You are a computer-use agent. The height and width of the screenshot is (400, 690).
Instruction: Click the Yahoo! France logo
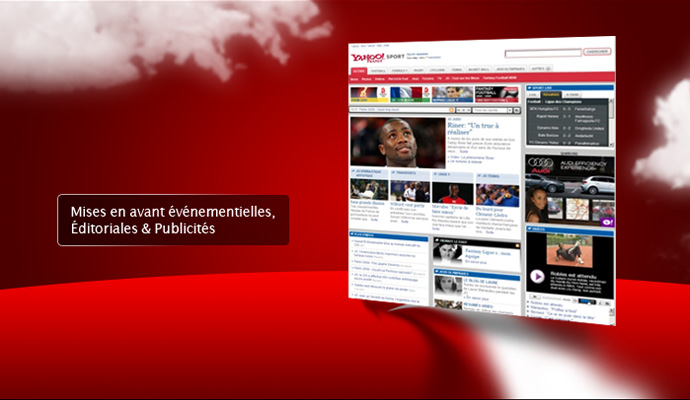[367, 58]
